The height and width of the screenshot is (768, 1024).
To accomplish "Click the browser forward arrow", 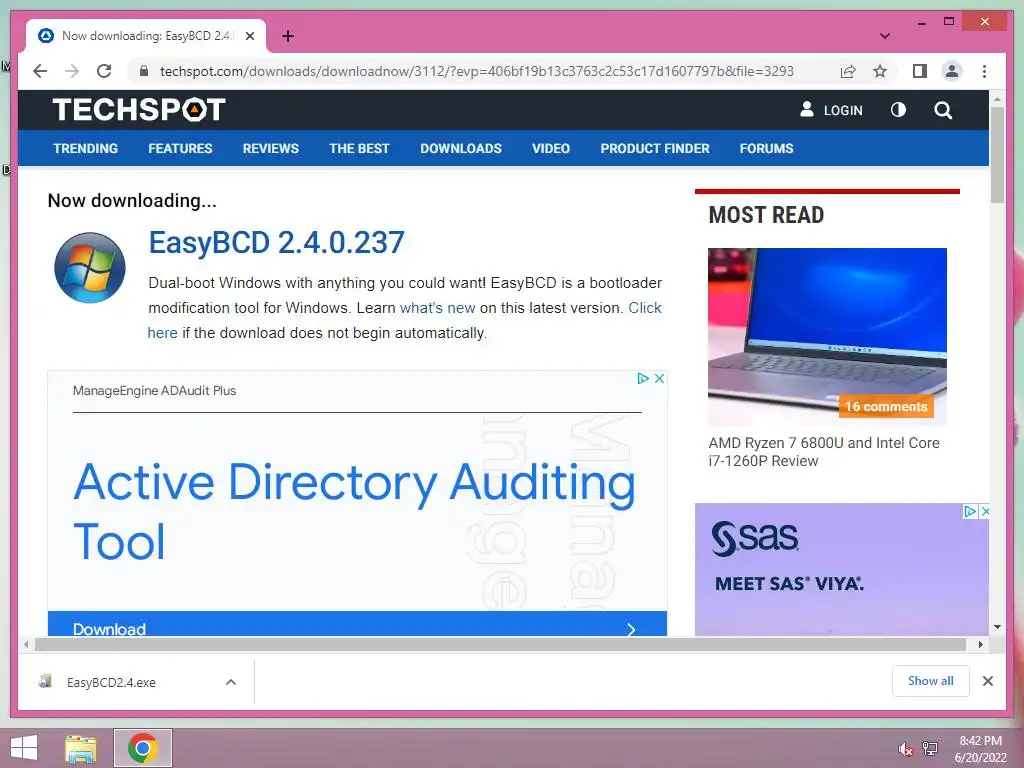I will 72,71.
